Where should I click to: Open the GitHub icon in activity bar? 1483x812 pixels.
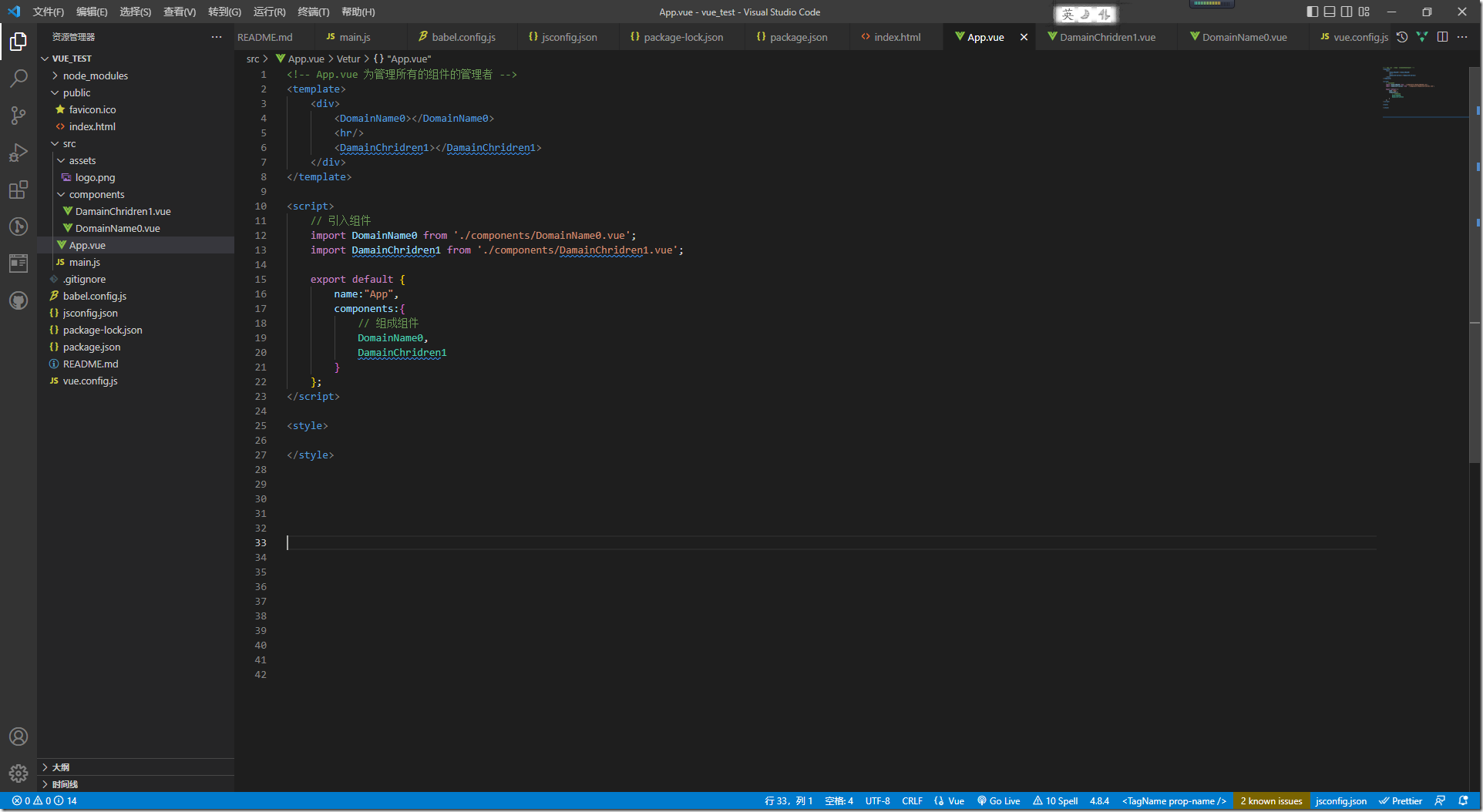pos(18,300)
